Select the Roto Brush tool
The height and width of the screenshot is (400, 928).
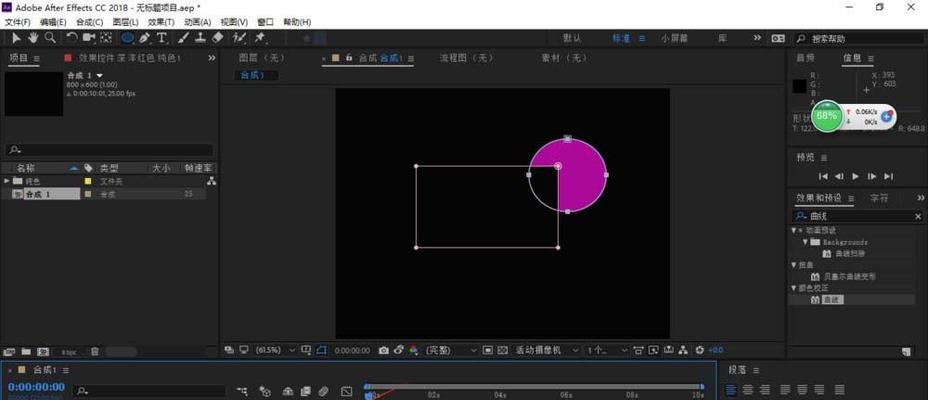239,38
